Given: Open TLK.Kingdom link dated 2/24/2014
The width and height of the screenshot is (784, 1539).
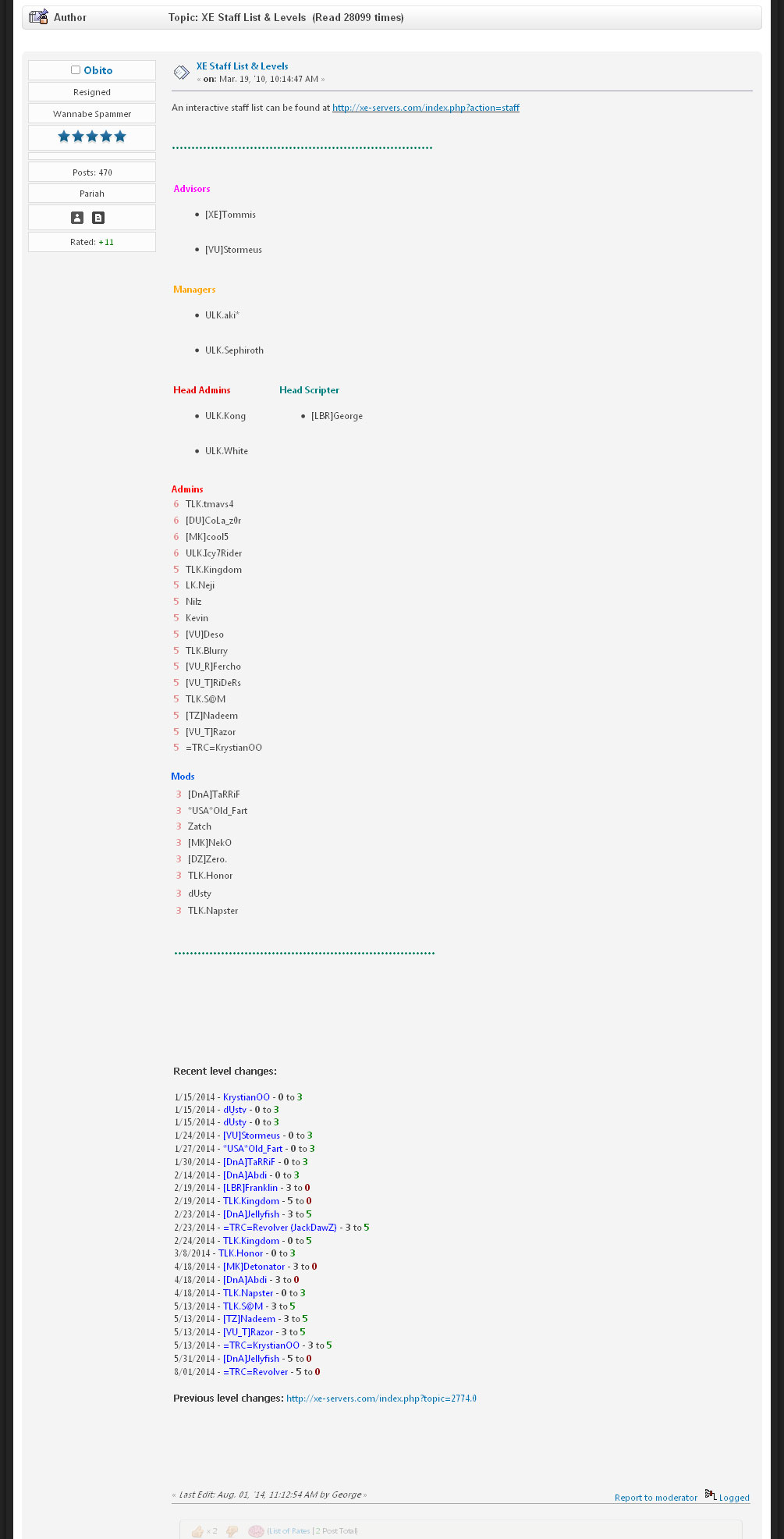Looking at the screenshot, I should point(251,1241).
